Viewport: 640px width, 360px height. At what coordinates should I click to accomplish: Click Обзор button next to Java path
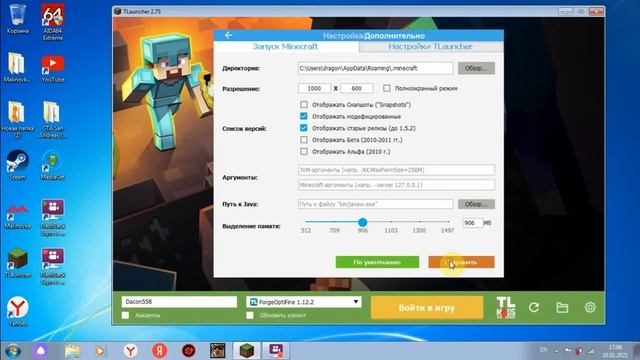click(x=476, y=204)
